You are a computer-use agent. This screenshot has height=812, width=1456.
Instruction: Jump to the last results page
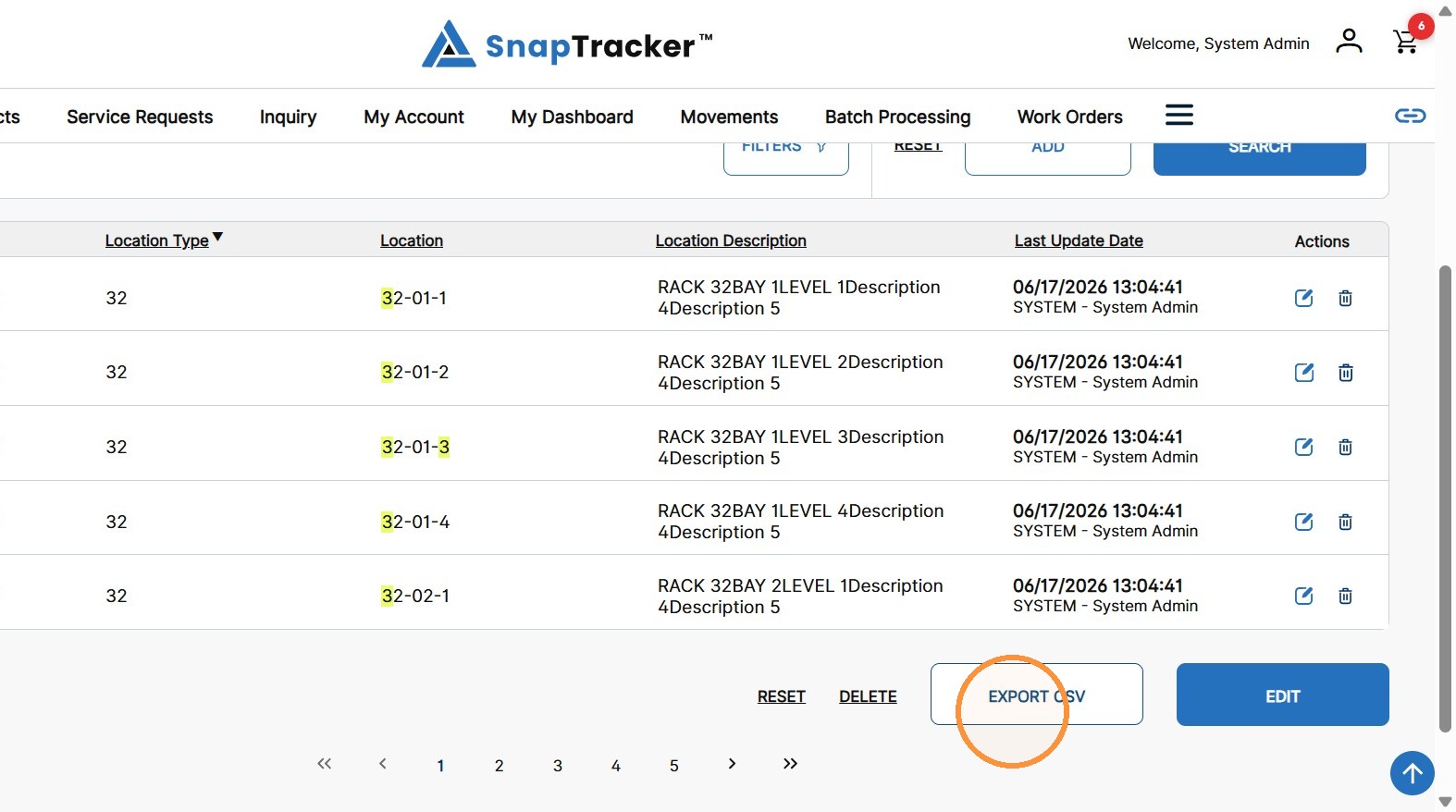pos(790,764)
